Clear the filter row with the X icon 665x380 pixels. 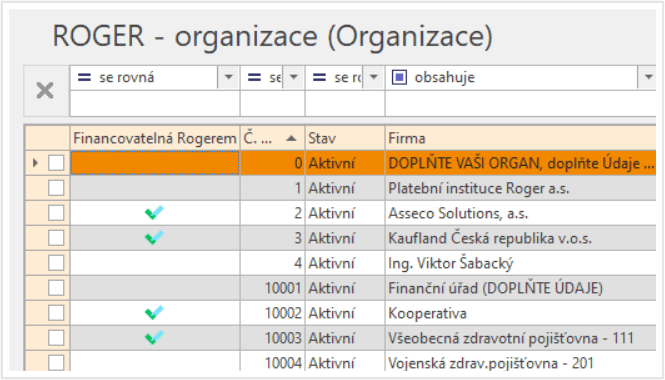pyautogui.click(x=45, y=90)
